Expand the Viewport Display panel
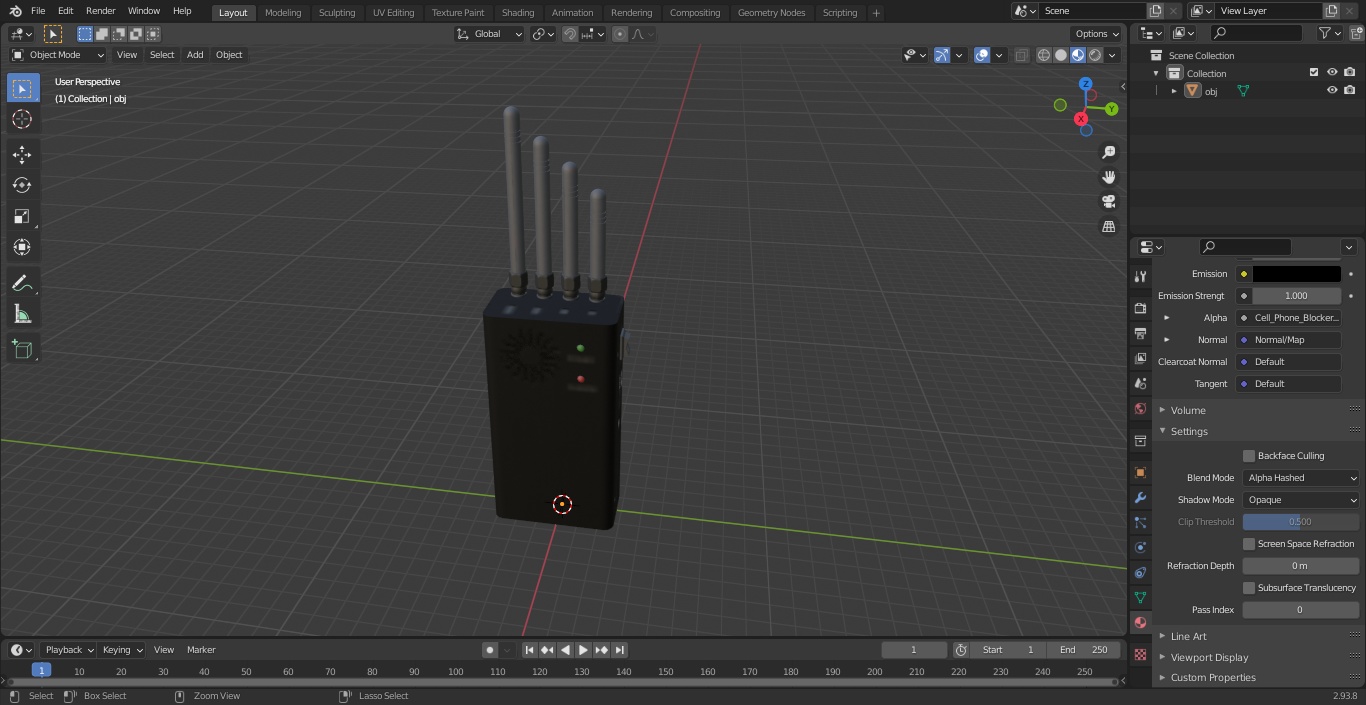1366x705 pixels. pyautogui.click(x=1209, y=657)
